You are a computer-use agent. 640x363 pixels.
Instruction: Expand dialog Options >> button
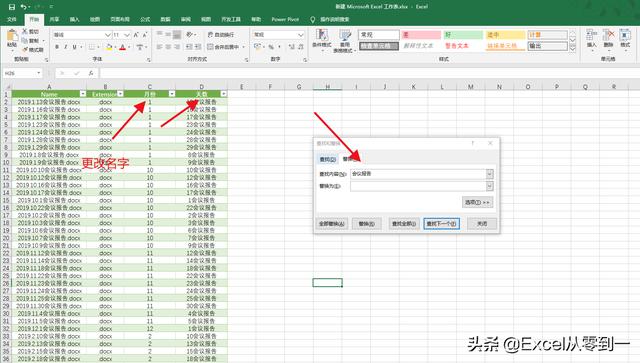pyautogui.click(x=477, y=202)
